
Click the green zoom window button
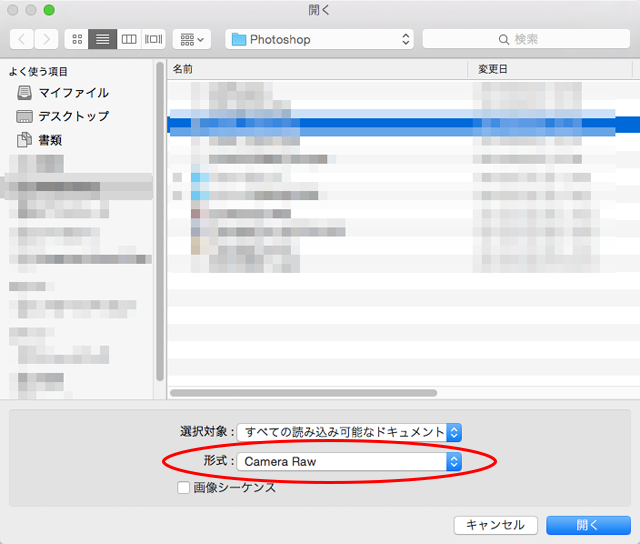(49, 10)
